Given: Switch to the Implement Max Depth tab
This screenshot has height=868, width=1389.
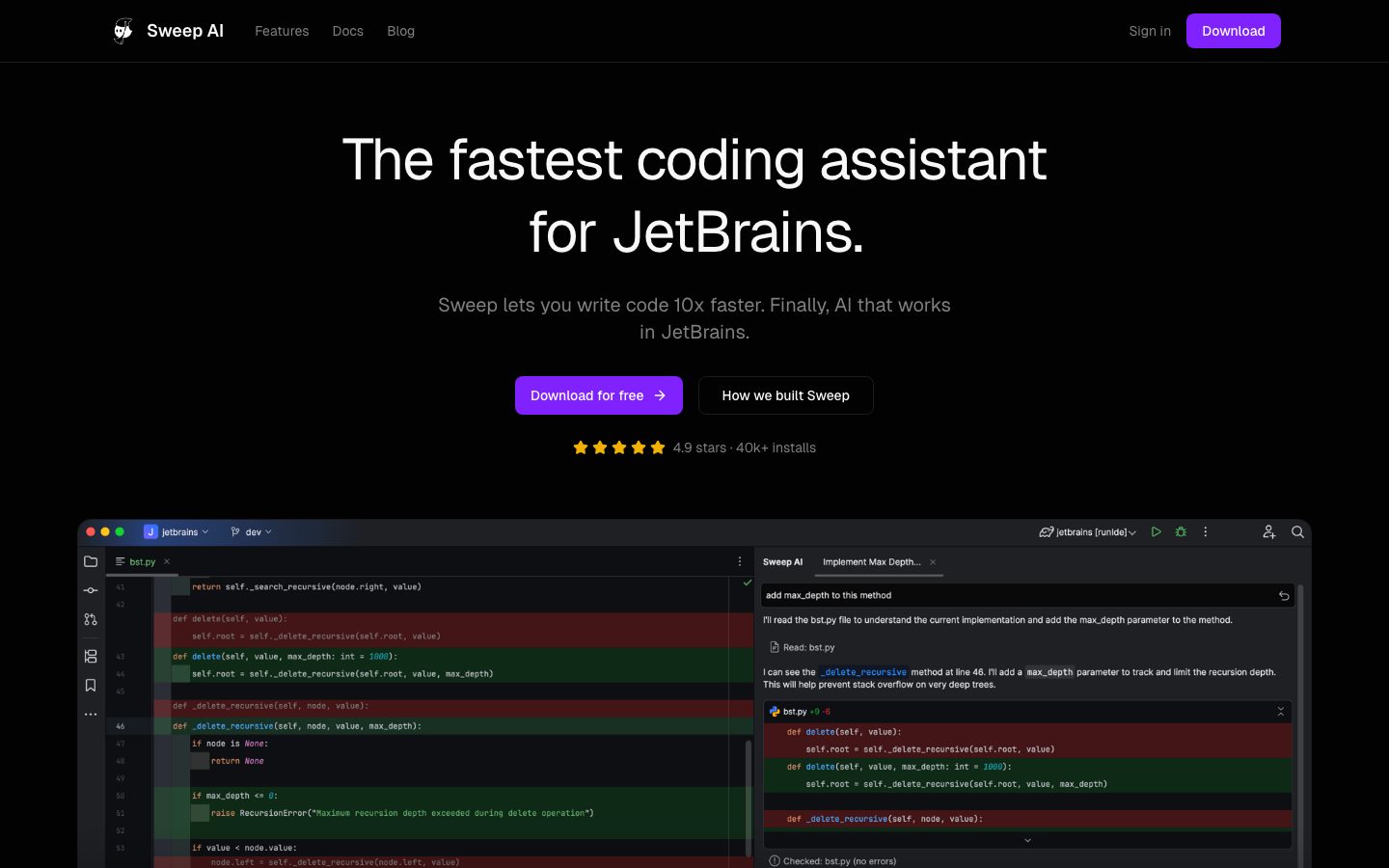Looking at the screenshot, I should [x=871, y=562].
